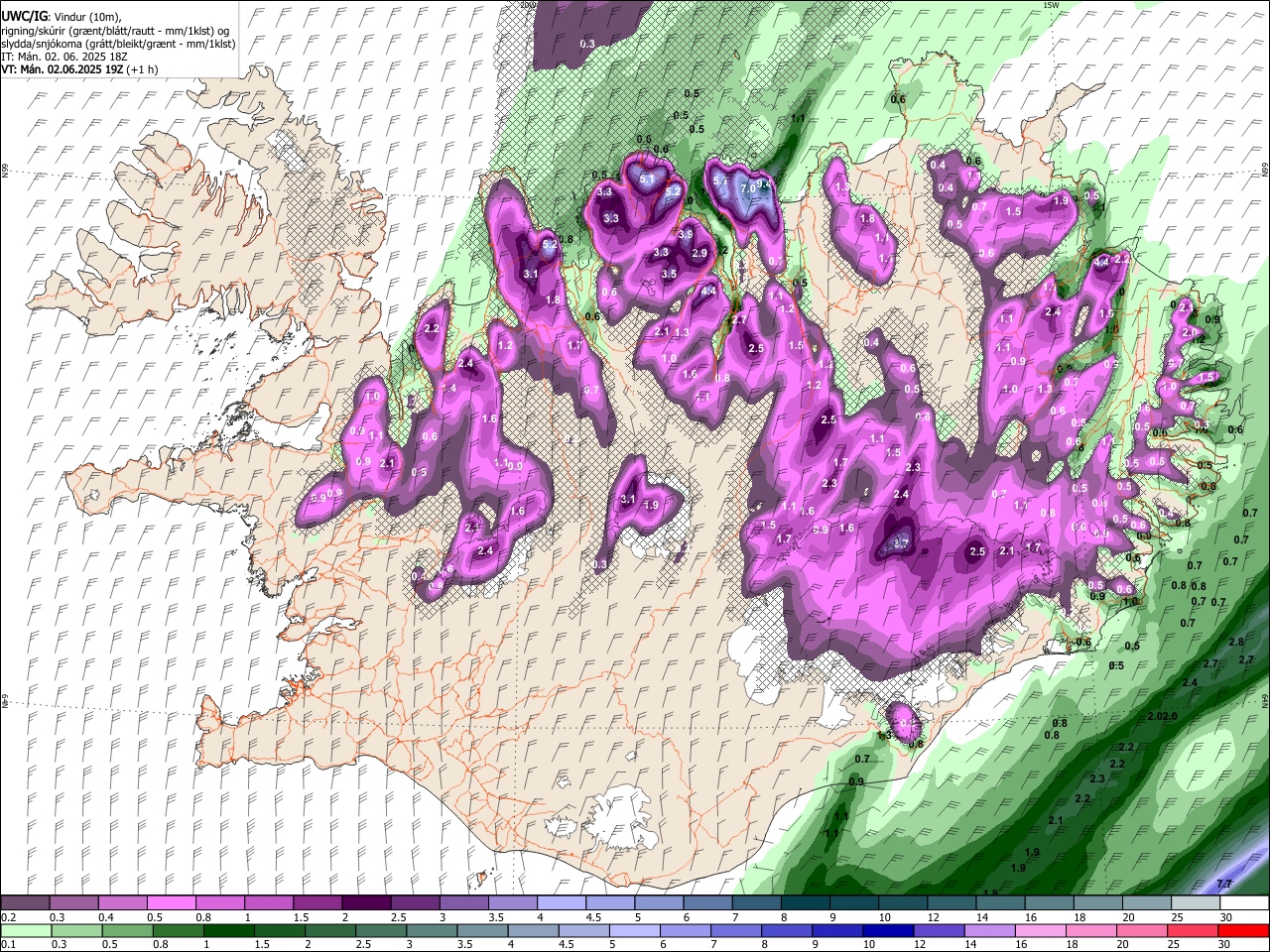Click the "4.5" label on the upper colour scale
The height and width of the screenshot is (952, 1270).
point(593,916)
